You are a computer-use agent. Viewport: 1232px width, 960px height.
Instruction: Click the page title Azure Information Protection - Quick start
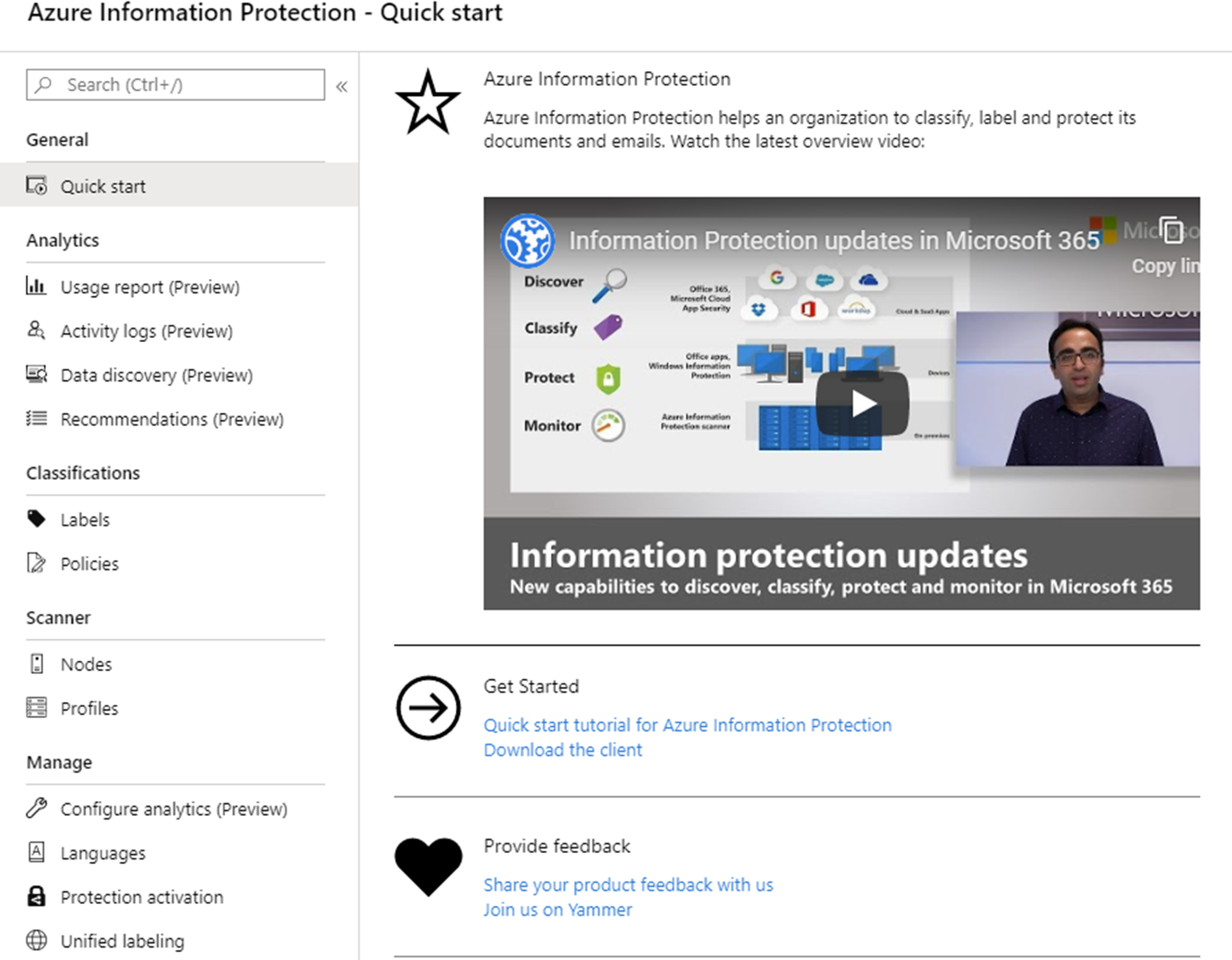(x=265, y=13)
